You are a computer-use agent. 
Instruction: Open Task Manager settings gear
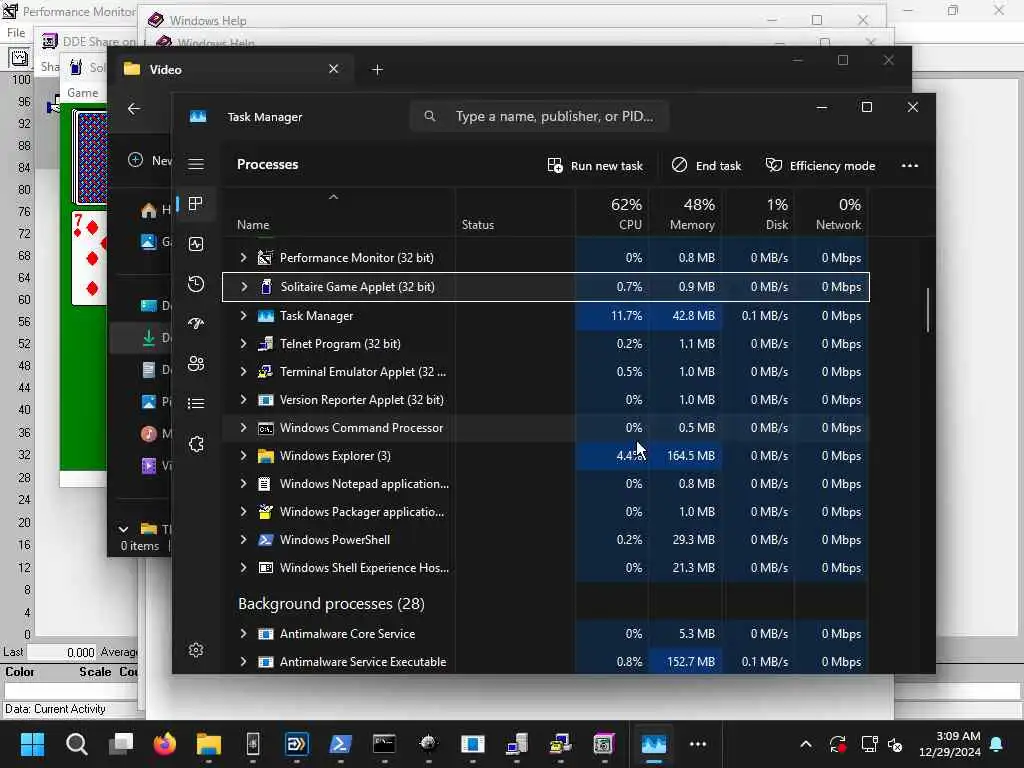point(196,650)
